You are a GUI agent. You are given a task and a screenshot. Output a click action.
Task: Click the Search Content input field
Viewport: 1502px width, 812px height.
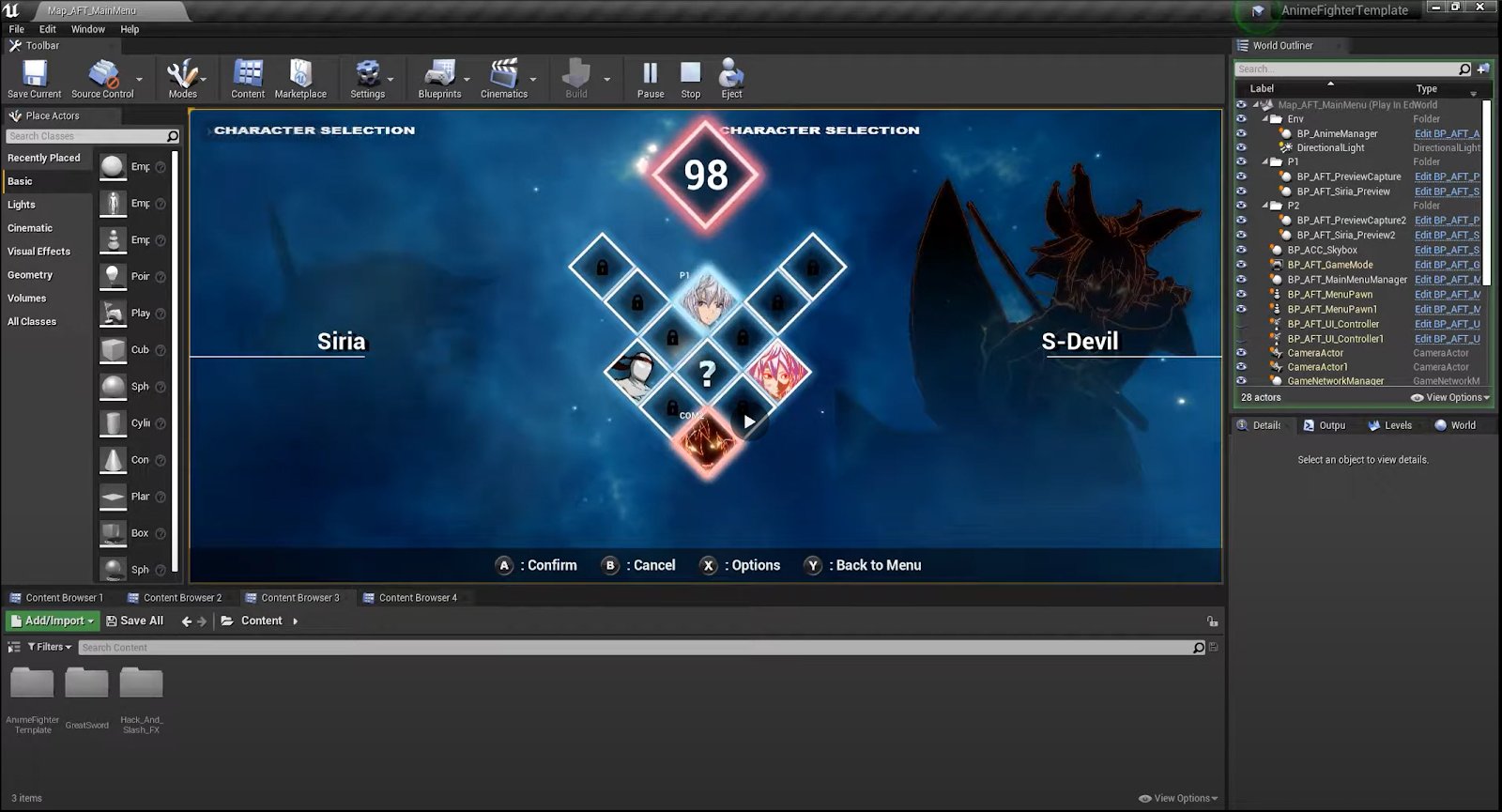pyautogui.click(x=629, y=648)
